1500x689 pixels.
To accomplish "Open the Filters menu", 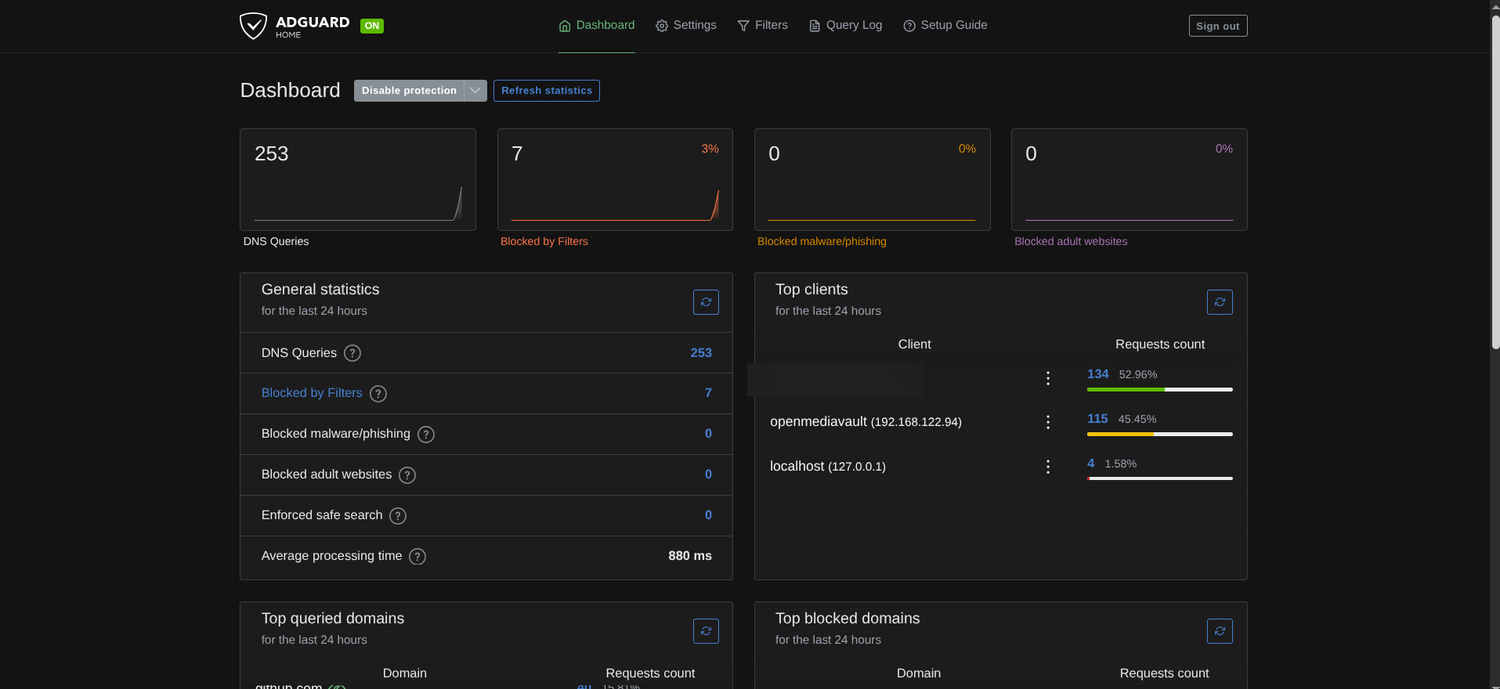I will click(x=762, y=25).
